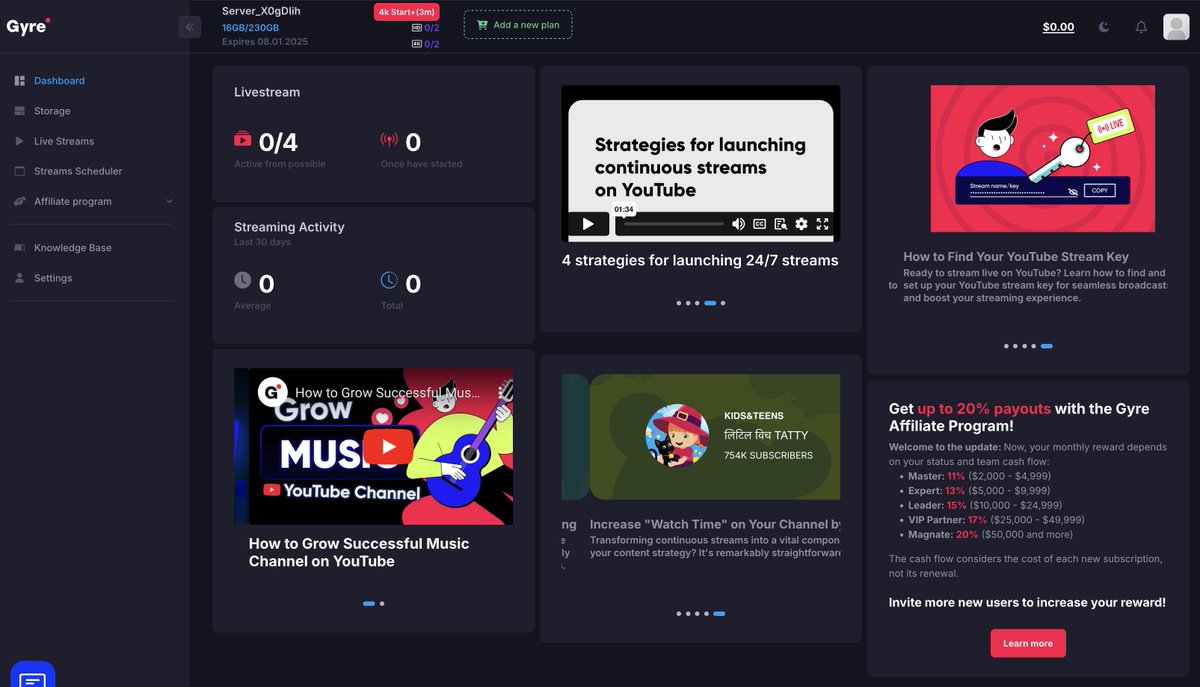The width and height of the screenshot is (1200, 687).
Task: Click the Gyre logo
Action: (x=28, y=26)
